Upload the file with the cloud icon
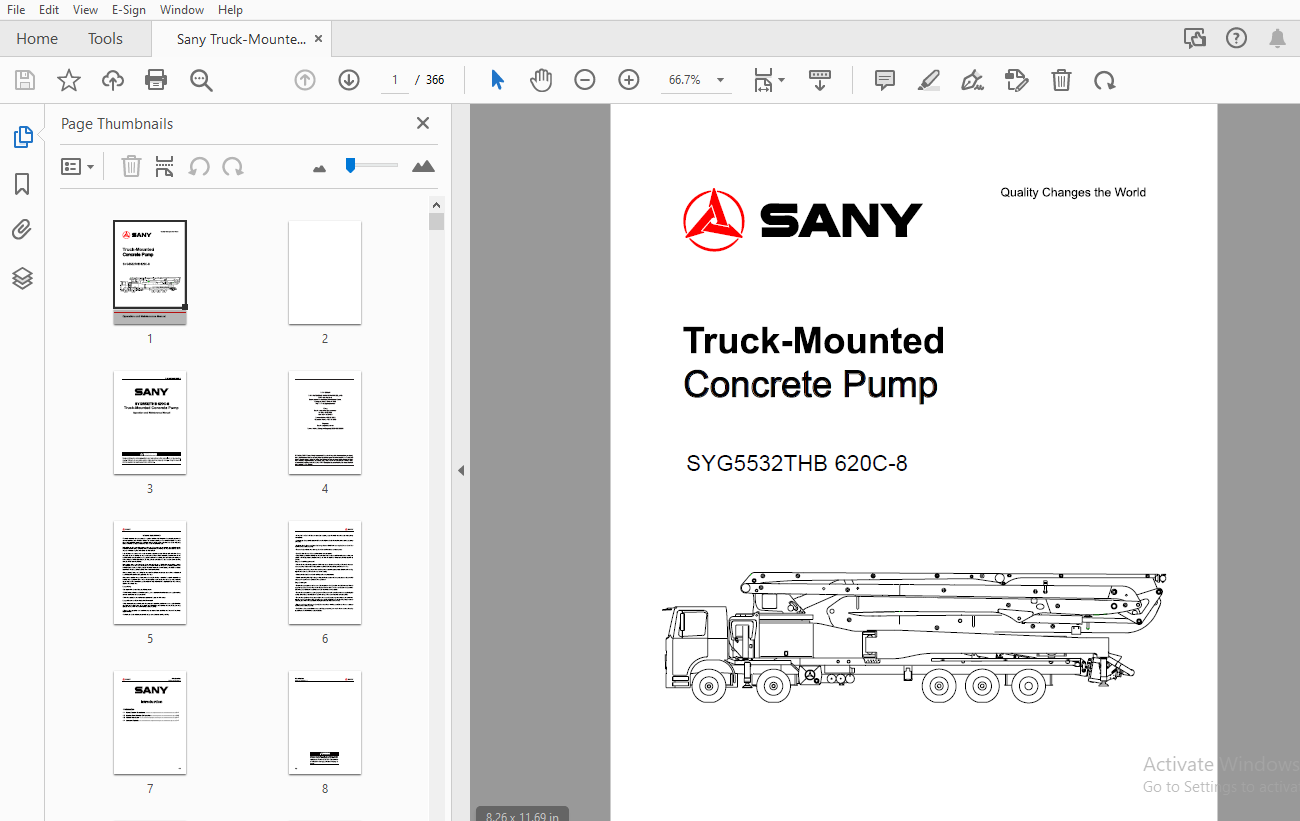 [x=113, y=80]
